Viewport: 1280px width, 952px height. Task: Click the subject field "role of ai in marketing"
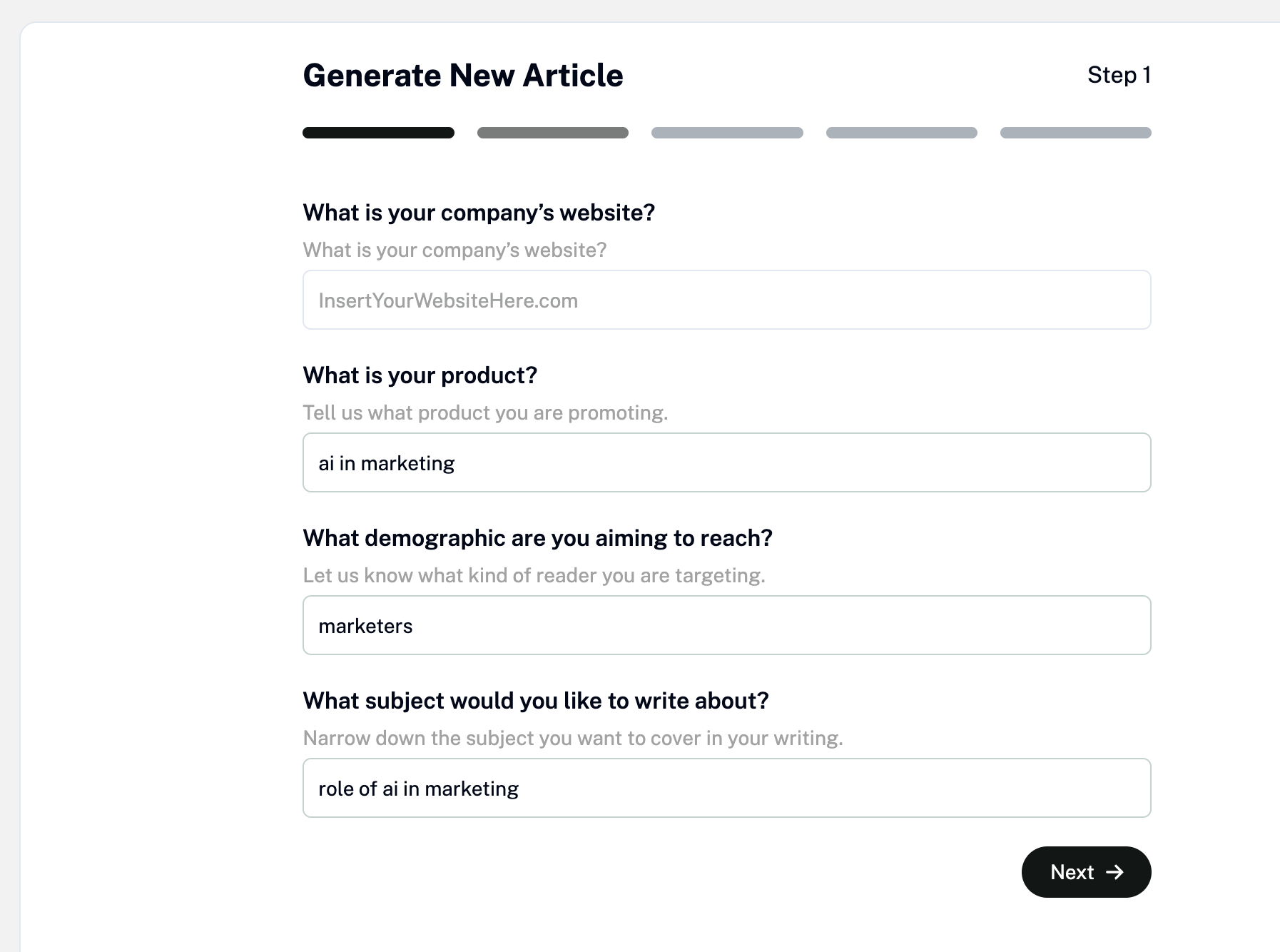pos(726,789)
